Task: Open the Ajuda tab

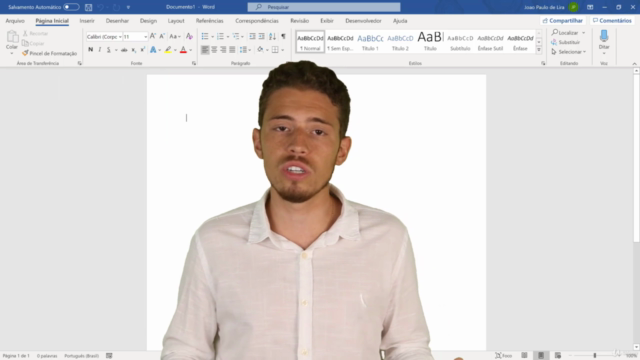Action: click(x=400, y=21)
